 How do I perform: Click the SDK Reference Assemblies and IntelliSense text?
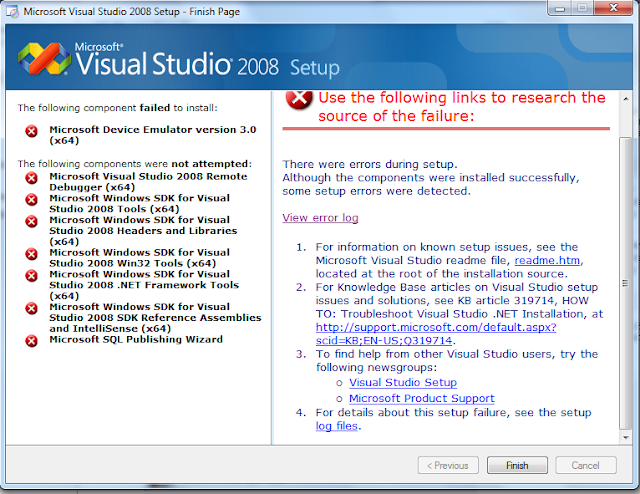(155, 318)
